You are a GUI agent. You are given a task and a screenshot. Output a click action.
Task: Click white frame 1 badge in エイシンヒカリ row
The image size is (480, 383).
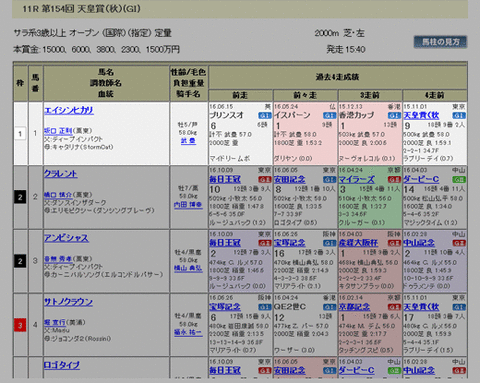pos(20,134)
